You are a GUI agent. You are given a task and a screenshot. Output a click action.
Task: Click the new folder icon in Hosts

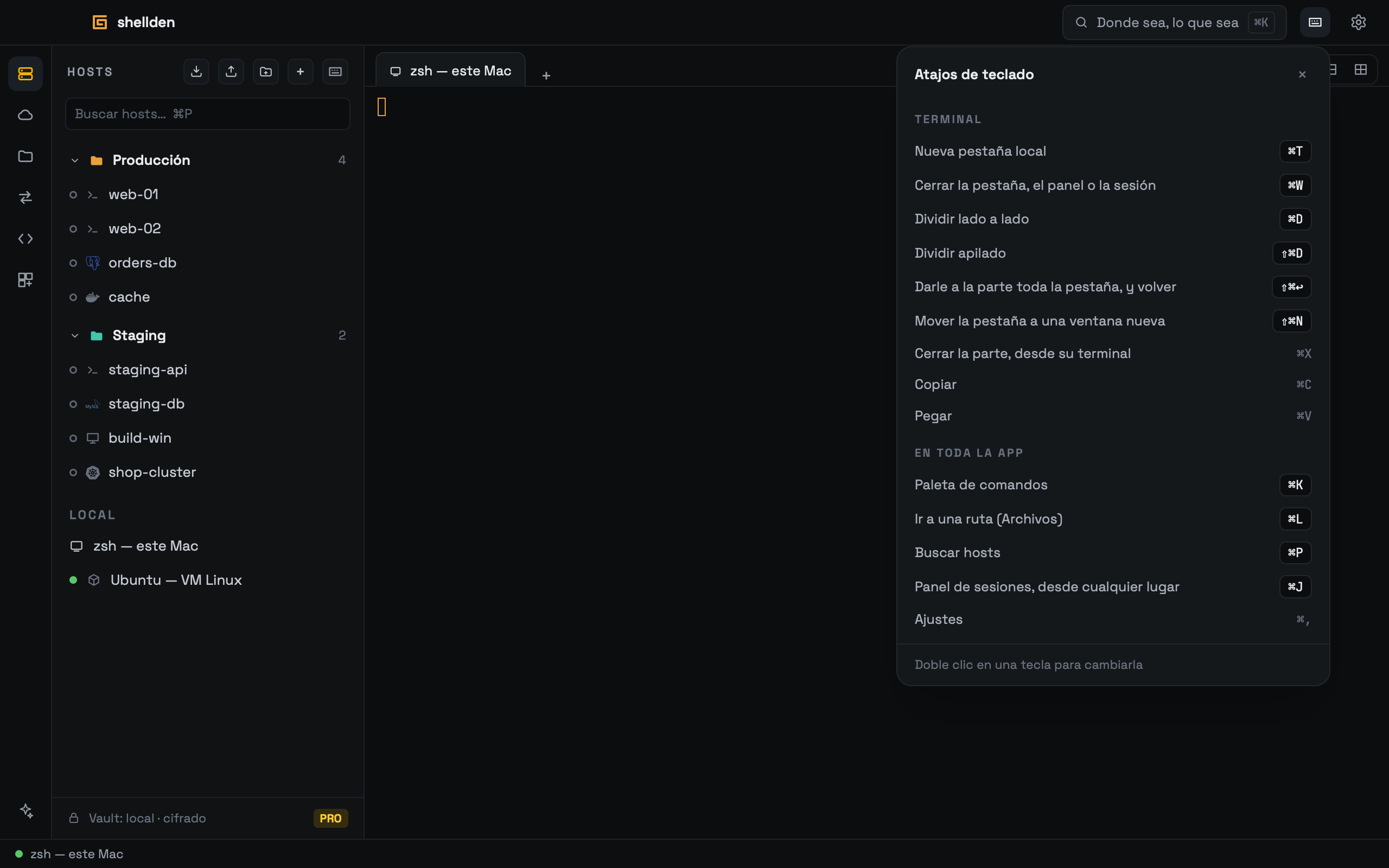(266, 72)
